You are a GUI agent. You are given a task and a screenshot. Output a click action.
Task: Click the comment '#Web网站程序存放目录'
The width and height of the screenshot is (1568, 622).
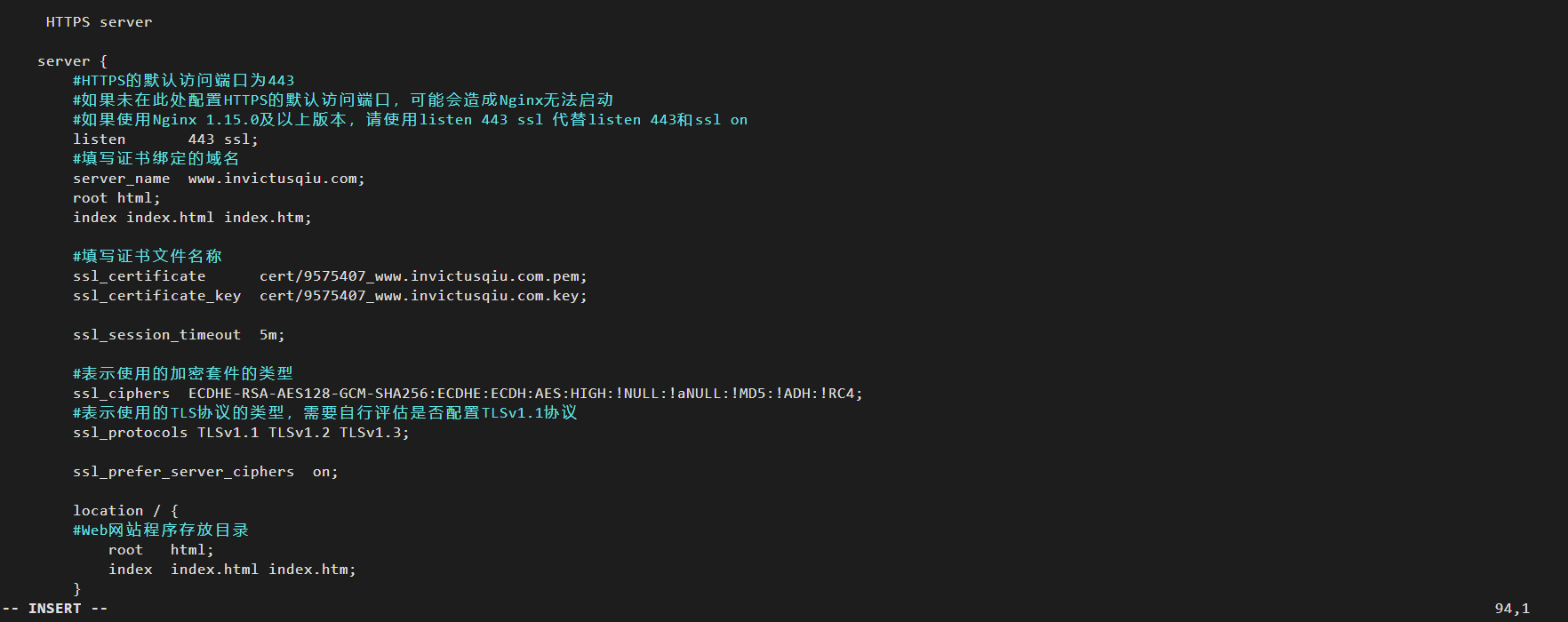pos(160,530)
